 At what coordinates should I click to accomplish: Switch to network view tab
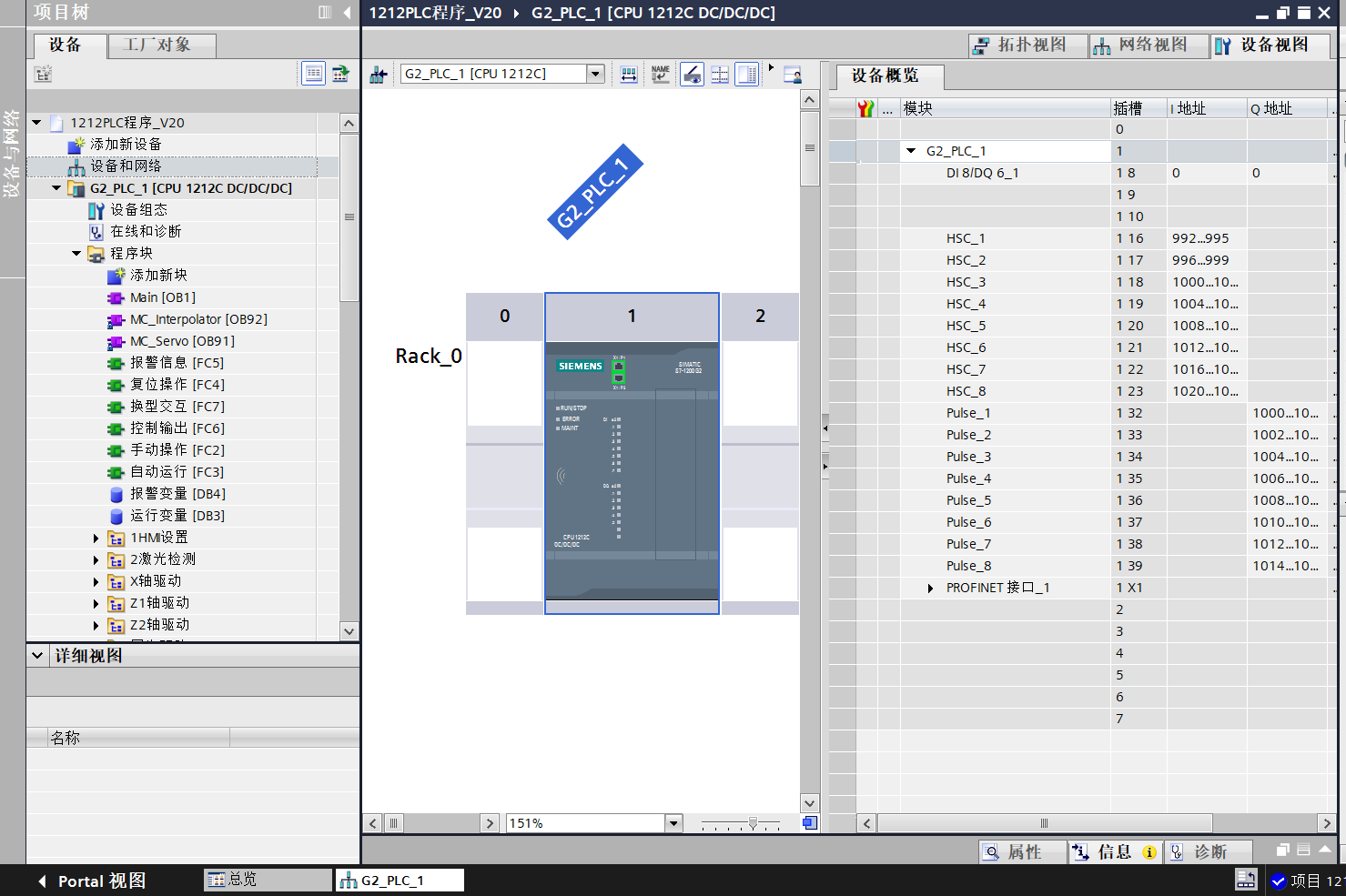(x=1149, y=45)
